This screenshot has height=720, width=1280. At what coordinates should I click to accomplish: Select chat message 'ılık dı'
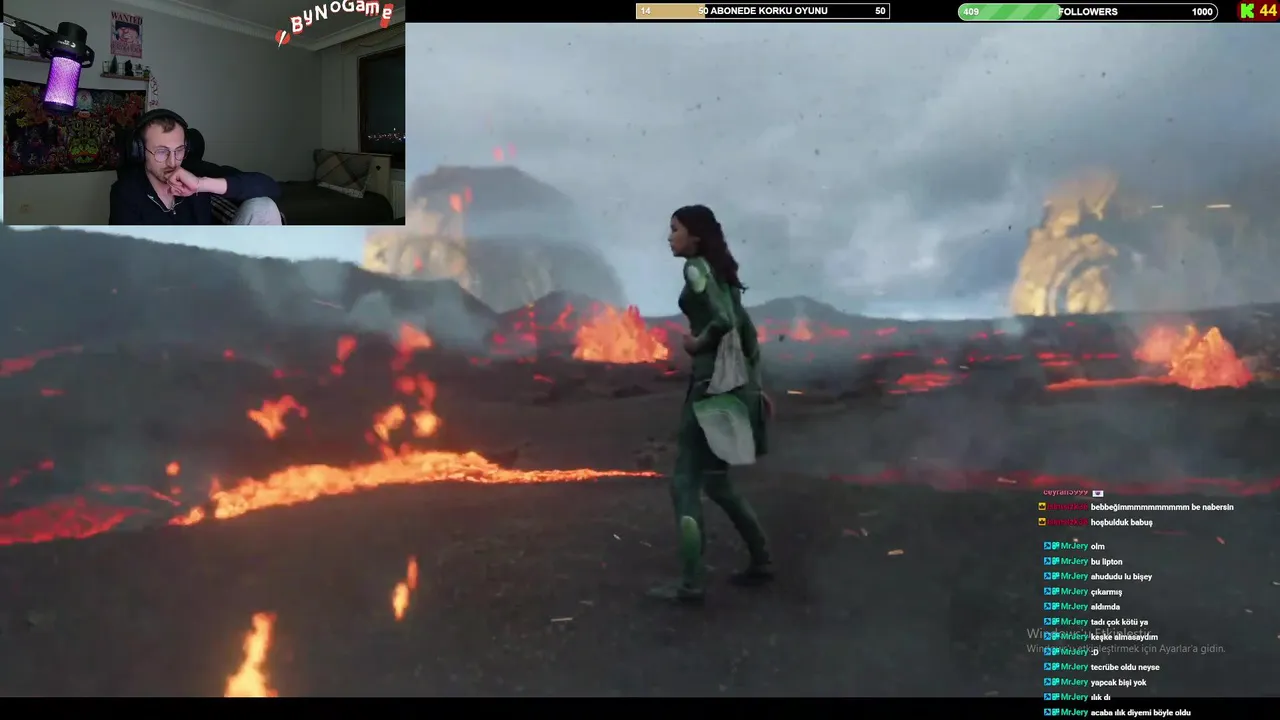(x=1102, y=697)
